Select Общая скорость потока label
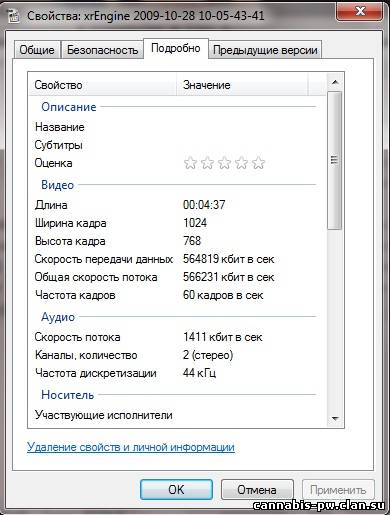This screenshot has width=390, height=515. click(x=96, y=277)
